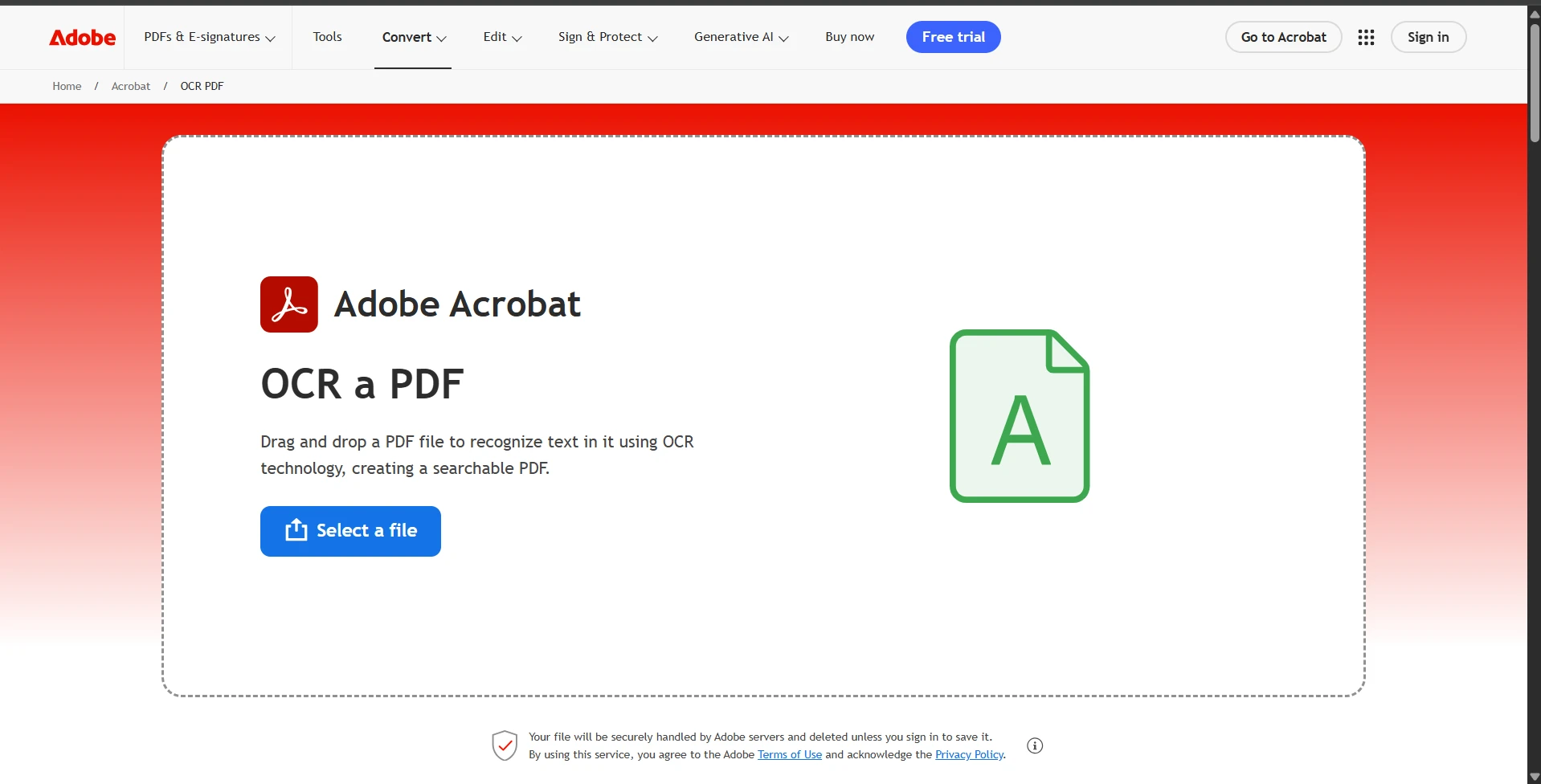
Task: Open the apps grid icon
Action: pos(1366,37)
